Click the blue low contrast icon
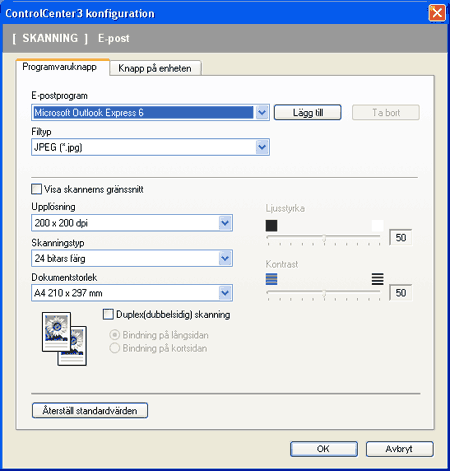The height and width of the screenshot is (471, 450). (271, 279)
